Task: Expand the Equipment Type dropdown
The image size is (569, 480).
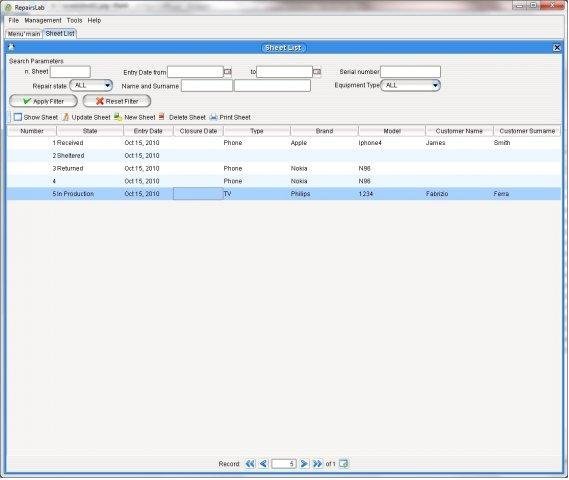Action: pyautogui.click(x=410, y=85)
